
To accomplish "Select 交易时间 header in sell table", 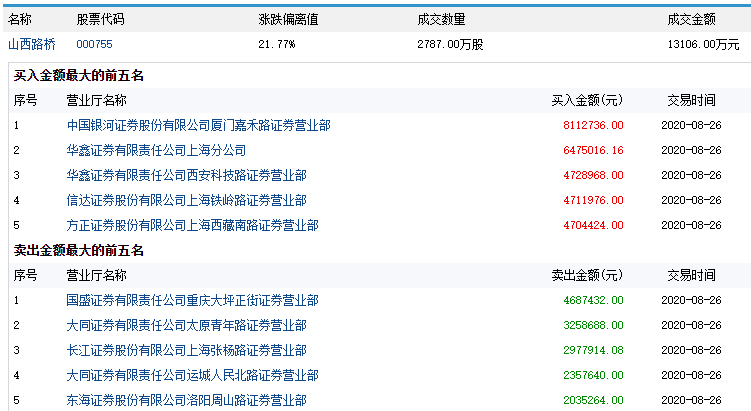I will (691, 275).
